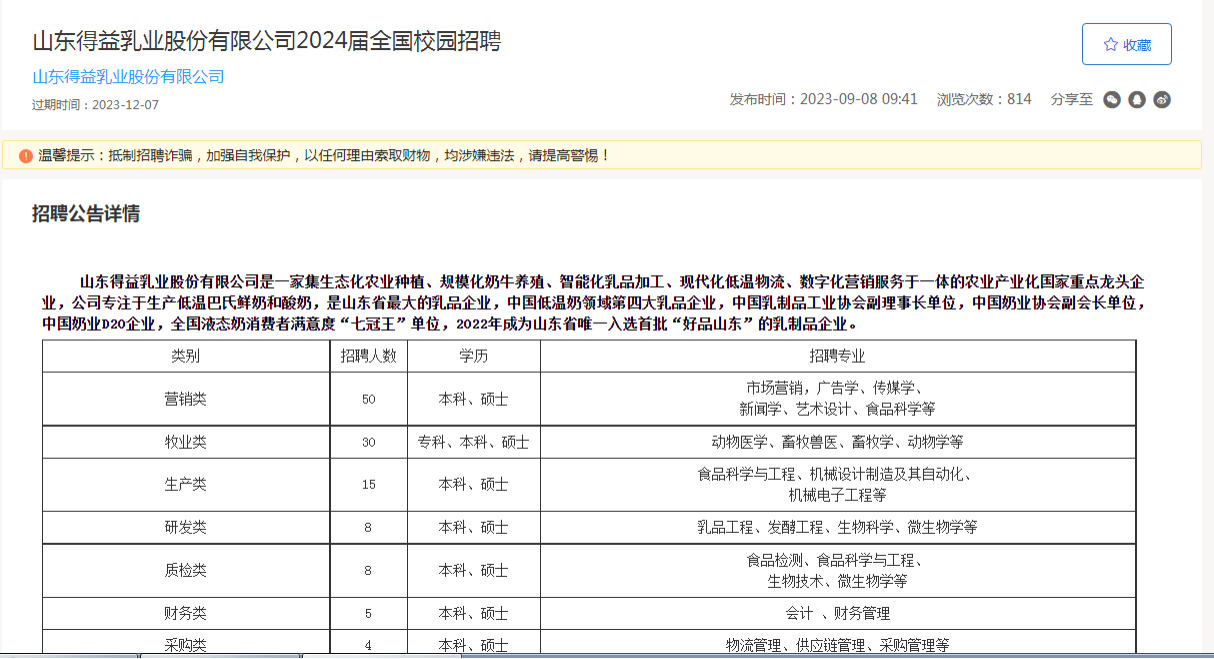Click 乳品工程、发酵工程 majors cell
1214x659 pixels.
[x=838, y=527]
